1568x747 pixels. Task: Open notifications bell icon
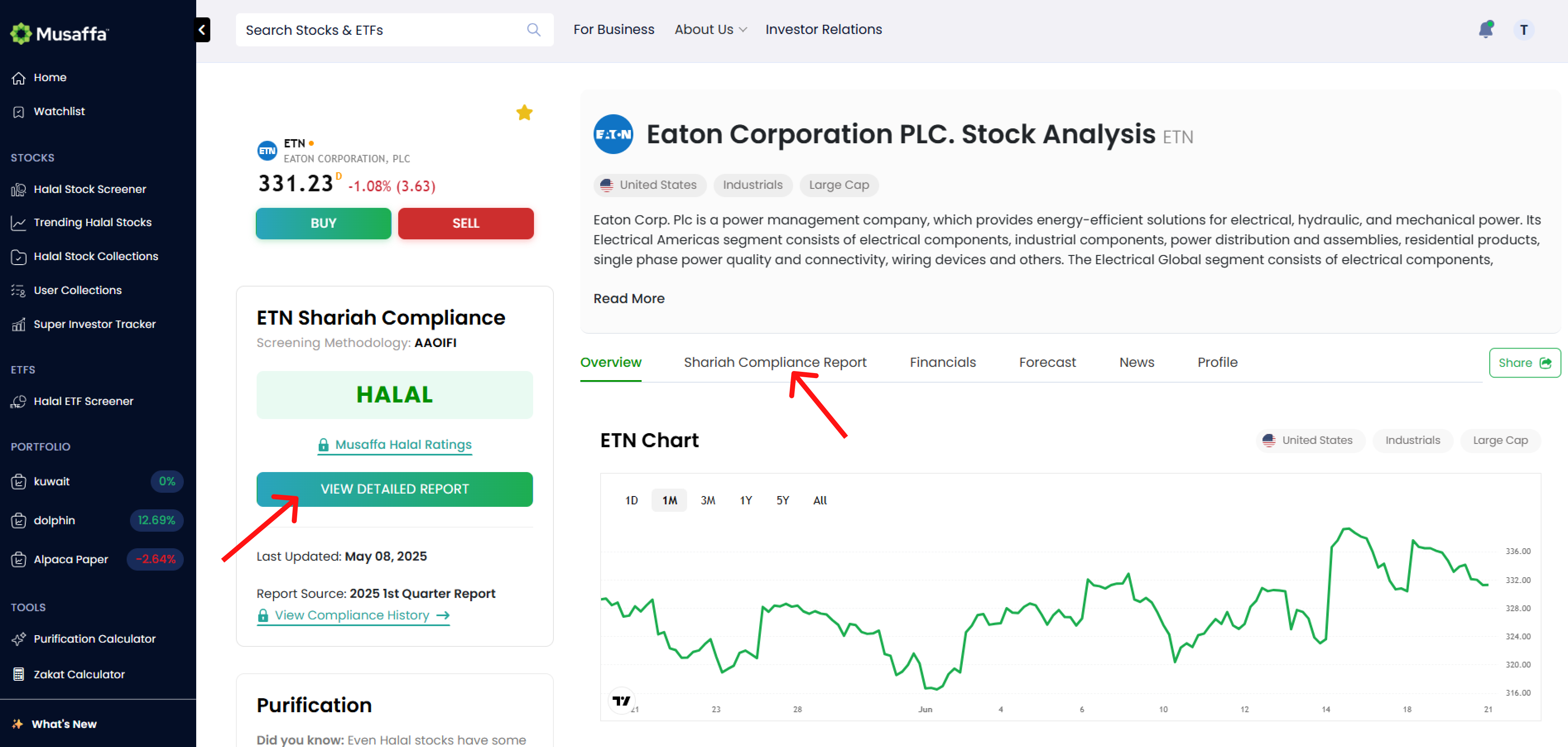(x=1486, y=29)
